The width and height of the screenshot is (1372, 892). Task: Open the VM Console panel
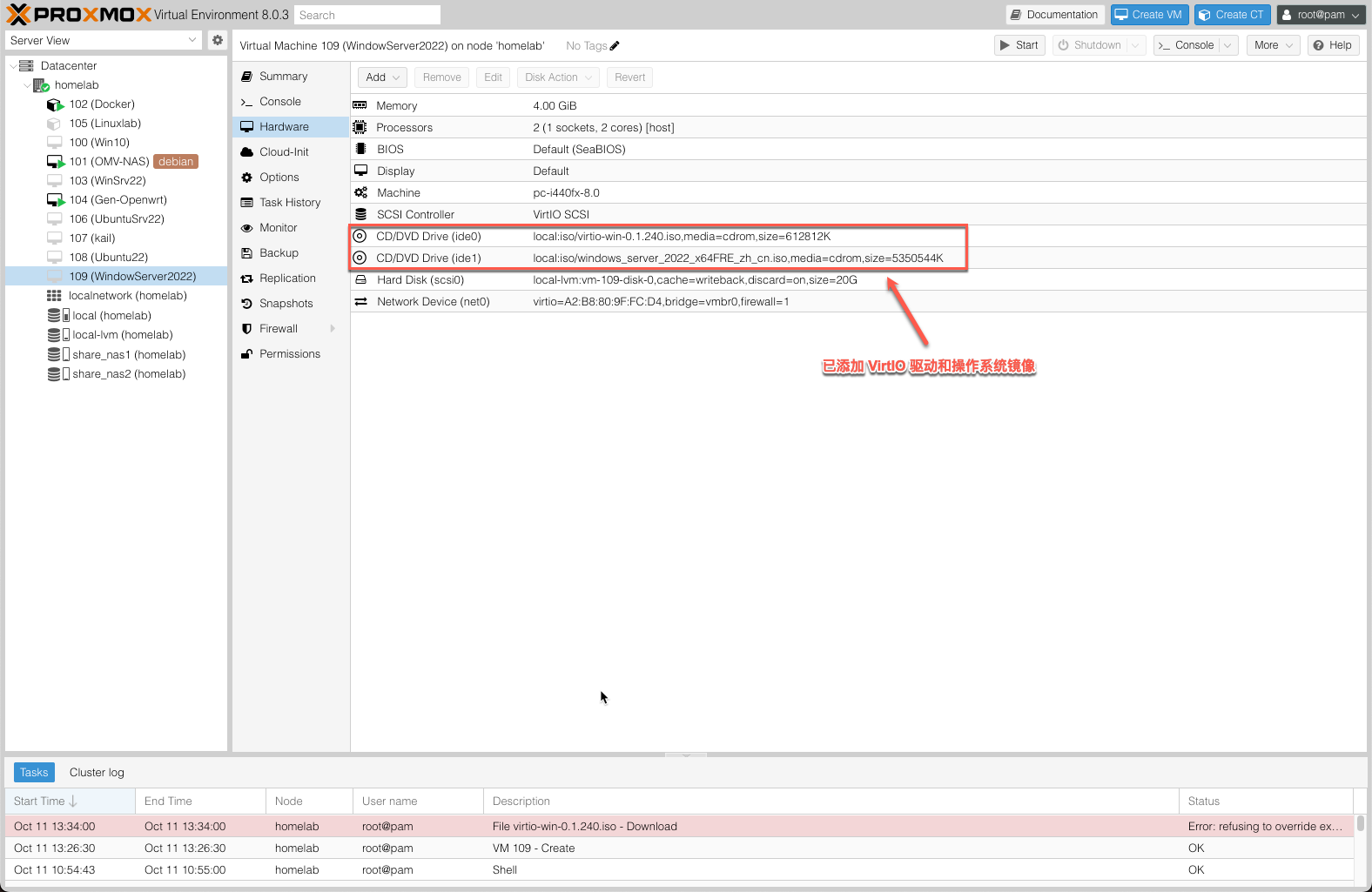(291, 102)
